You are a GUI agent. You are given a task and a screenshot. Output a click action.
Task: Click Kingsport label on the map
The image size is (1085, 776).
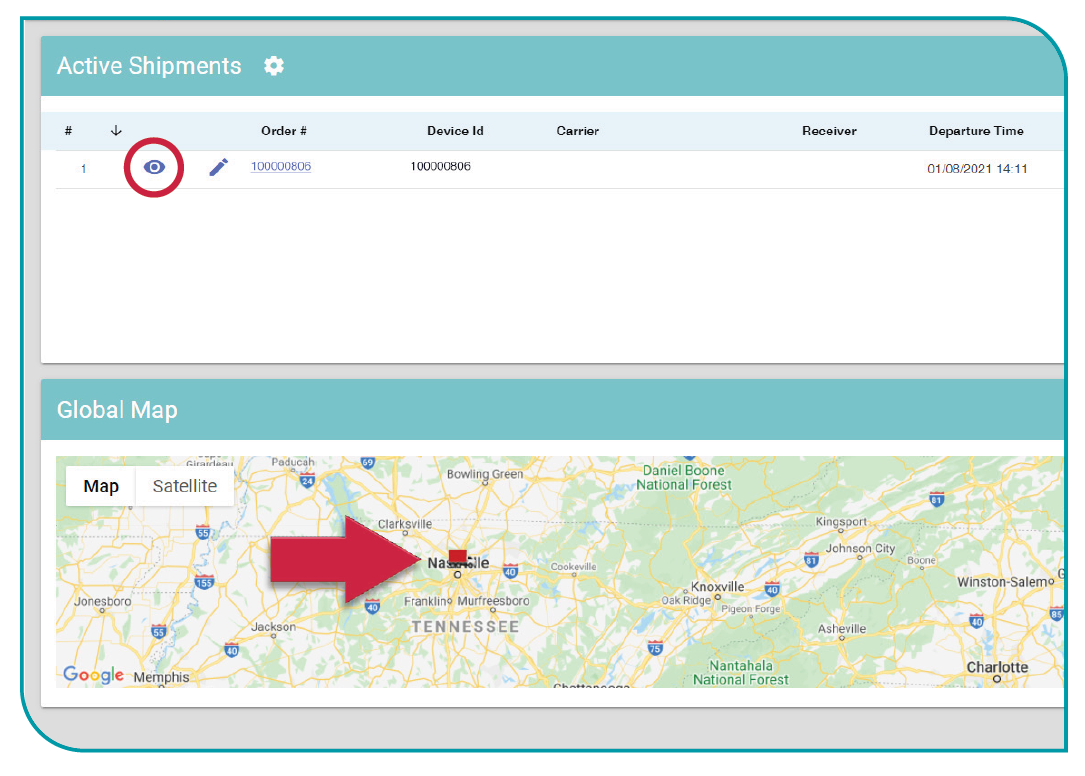click(841, 521)
